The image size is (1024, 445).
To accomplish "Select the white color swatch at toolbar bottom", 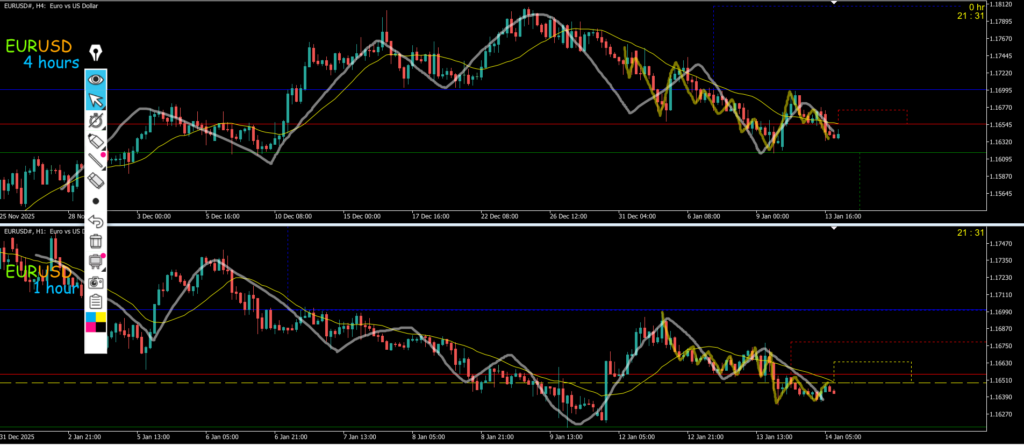I will click(x=96, y=342).
